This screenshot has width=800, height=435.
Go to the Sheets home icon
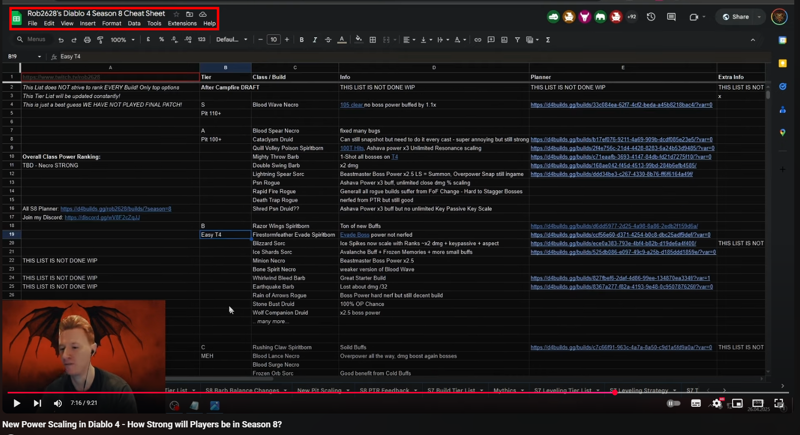[x=17, y=19]
